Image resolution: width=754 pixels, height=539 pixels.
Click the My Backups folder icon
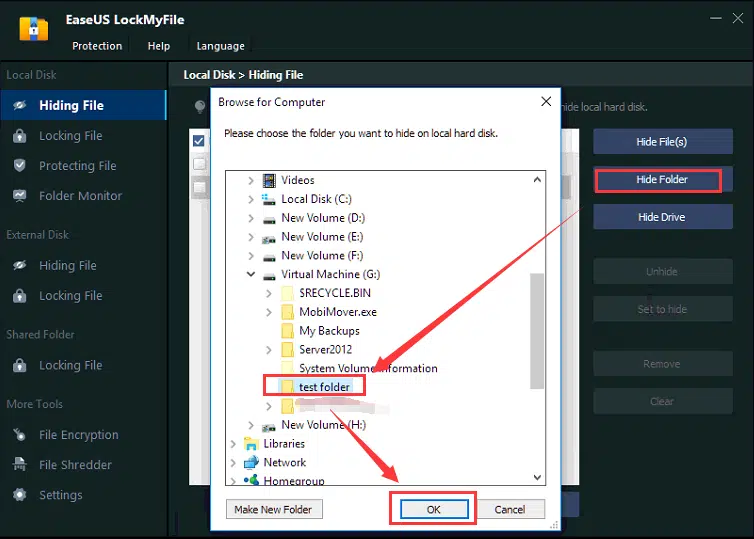coord(287,331)
